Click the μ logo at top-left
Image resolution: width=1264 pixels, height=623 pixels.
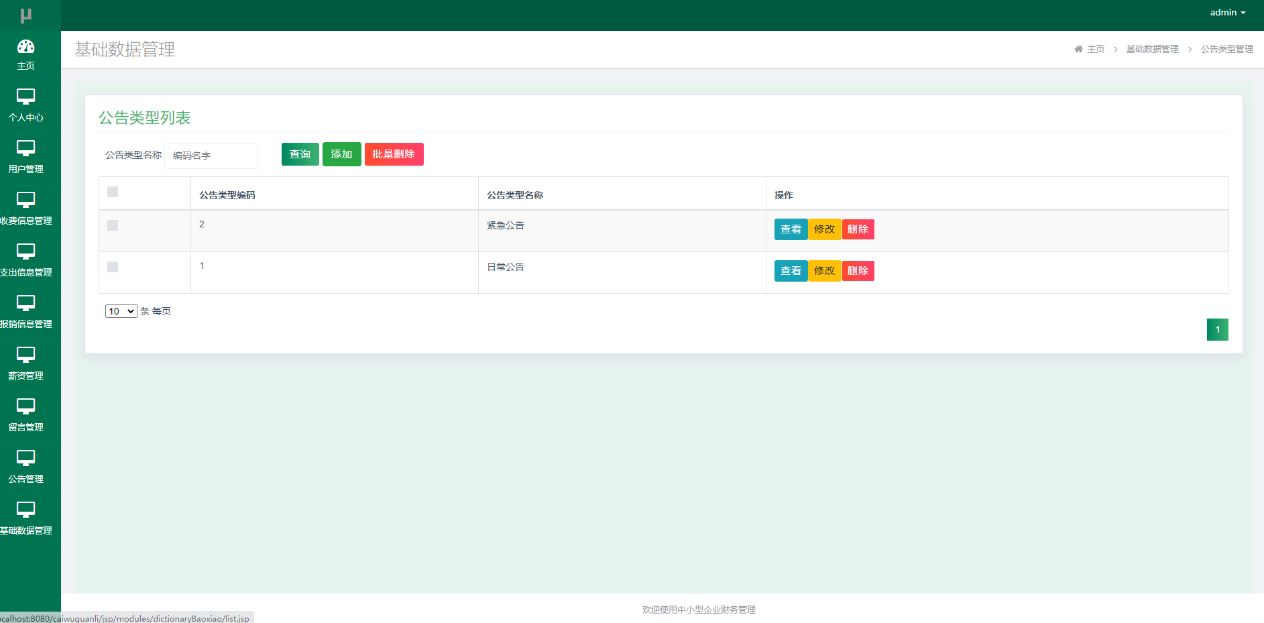(26, 14)
